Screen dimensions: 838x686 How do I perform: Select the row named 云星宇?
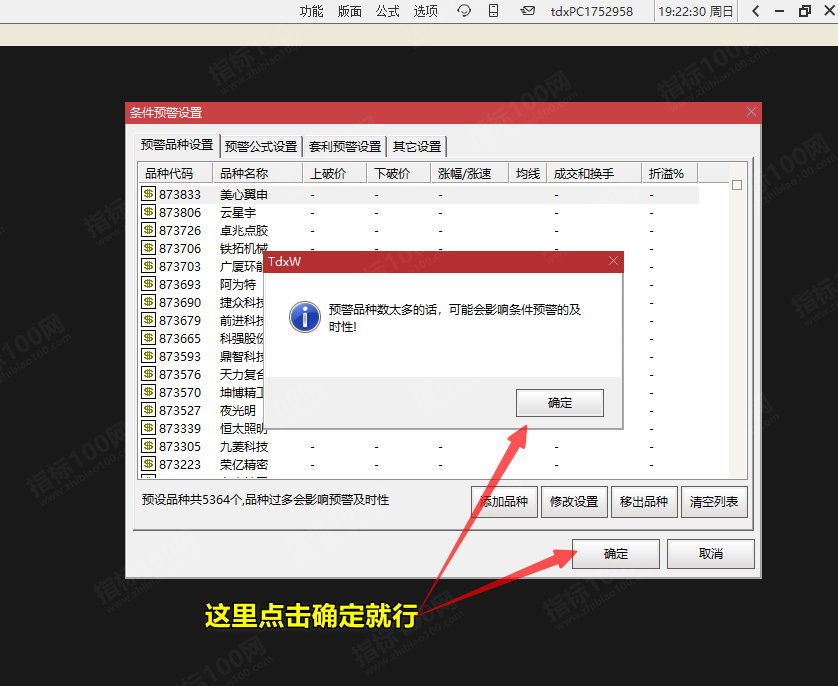pyautogui.click(x=419, y=213)
